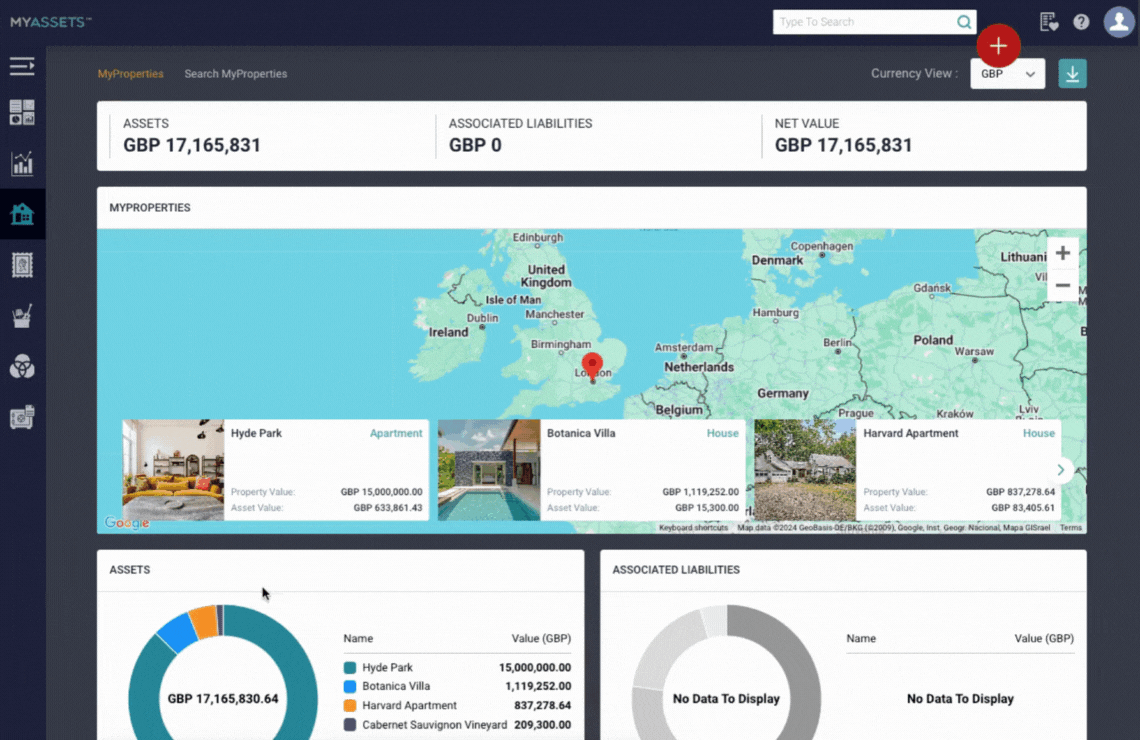Click the Associated Liabilities 'GBP 0' figure
This screenshot has width=1140, height=740.
475,145
